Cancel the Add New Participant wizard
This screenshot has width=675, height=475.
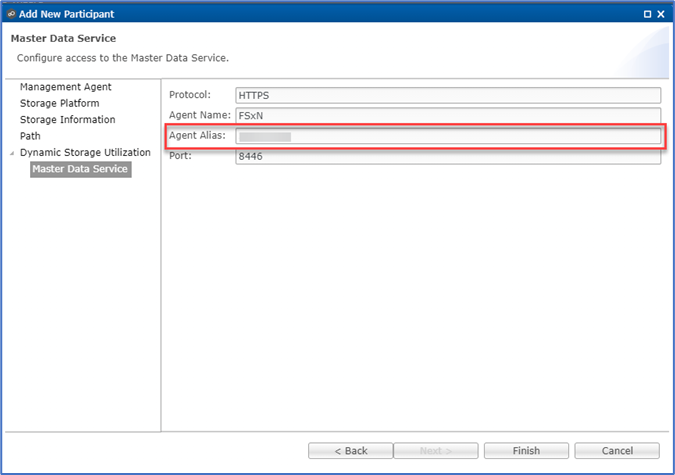tap(617, 451)
